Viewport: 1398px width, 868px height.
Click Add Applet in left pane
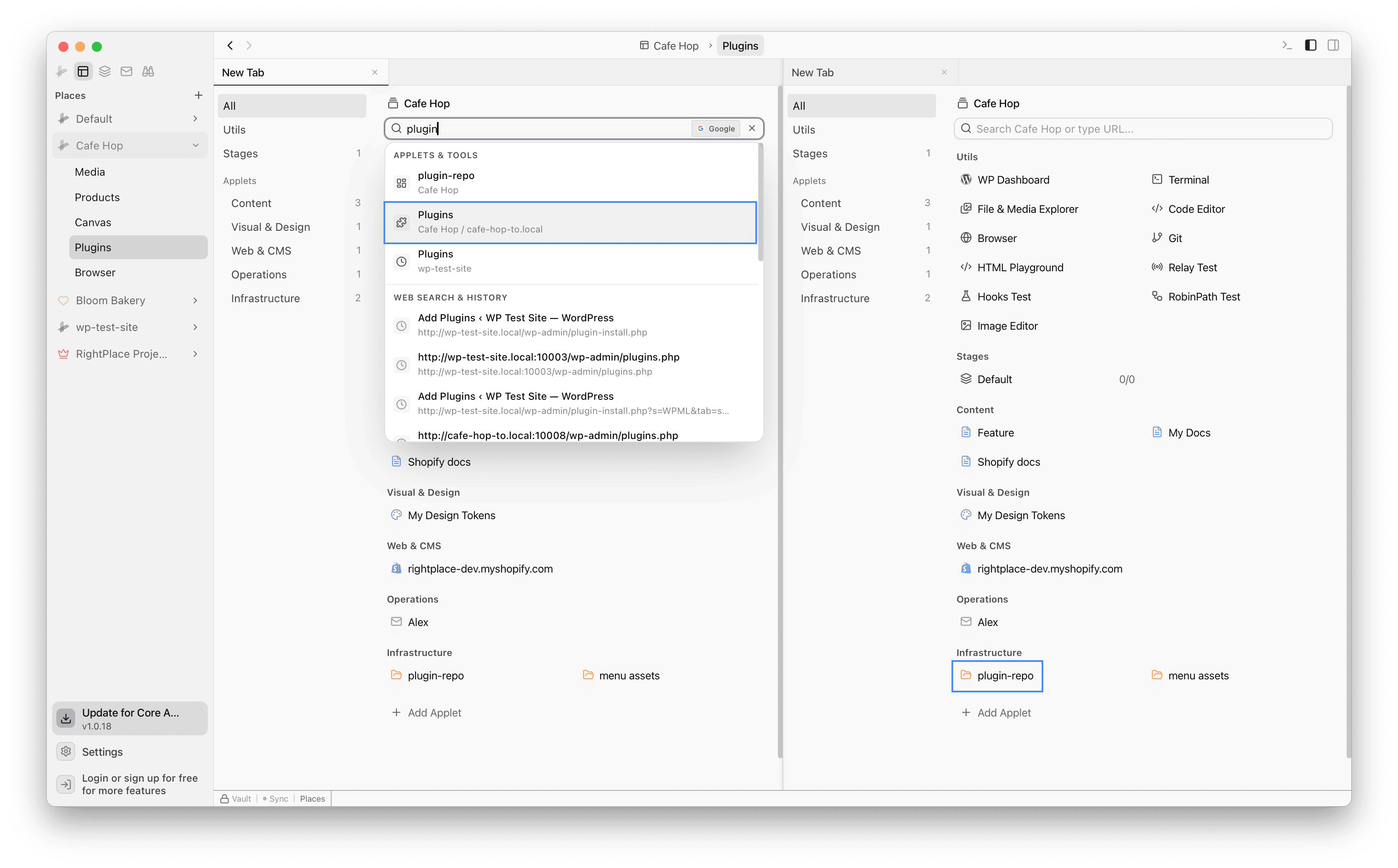point(426,713)
